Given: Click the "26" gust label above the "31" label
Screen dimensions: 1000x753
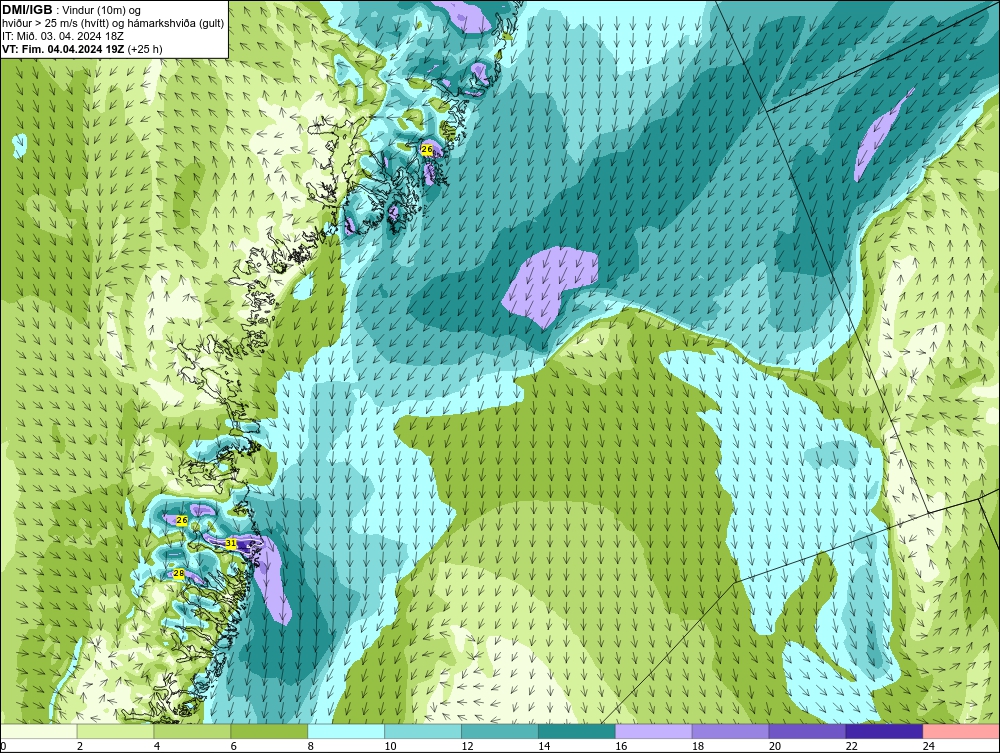Looking at the screenshot, I should (x=182, y=521).
